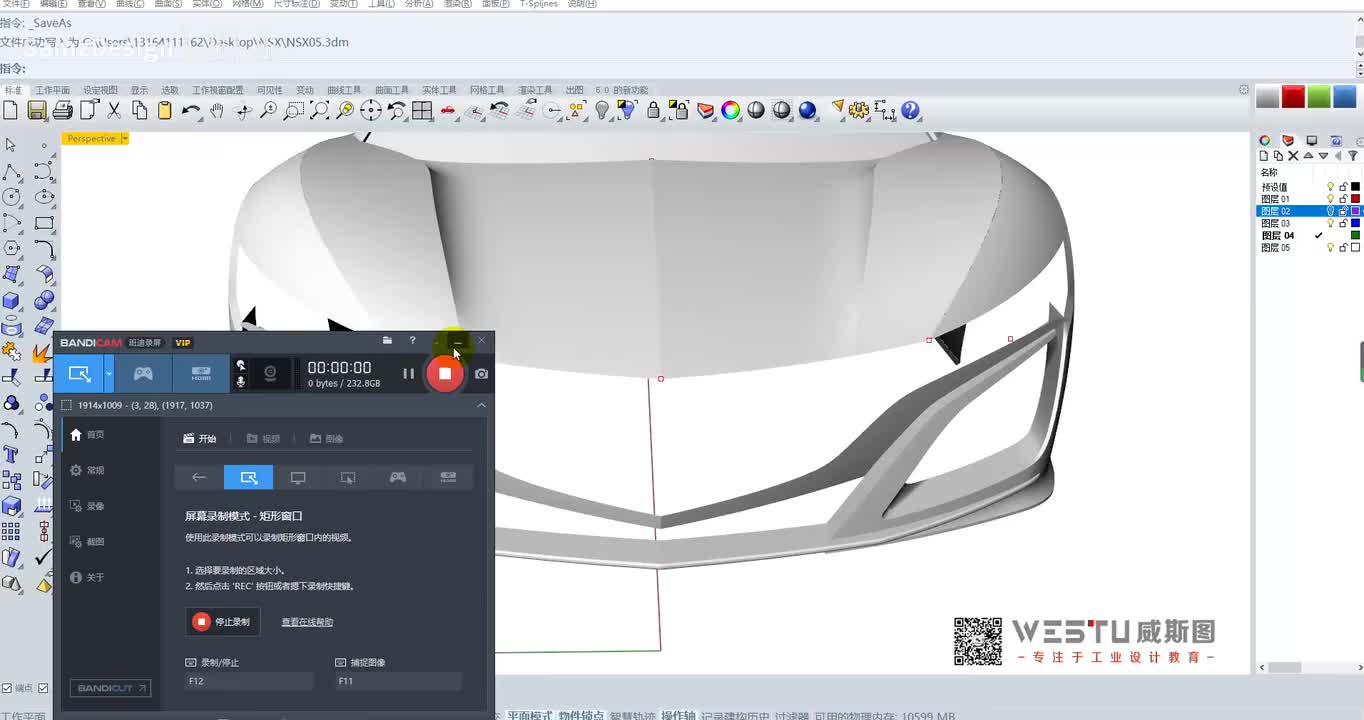This screenshot has height=720, width=1364.
Task: Select Bandicam game recording mode button
Action: click(144, 374)
